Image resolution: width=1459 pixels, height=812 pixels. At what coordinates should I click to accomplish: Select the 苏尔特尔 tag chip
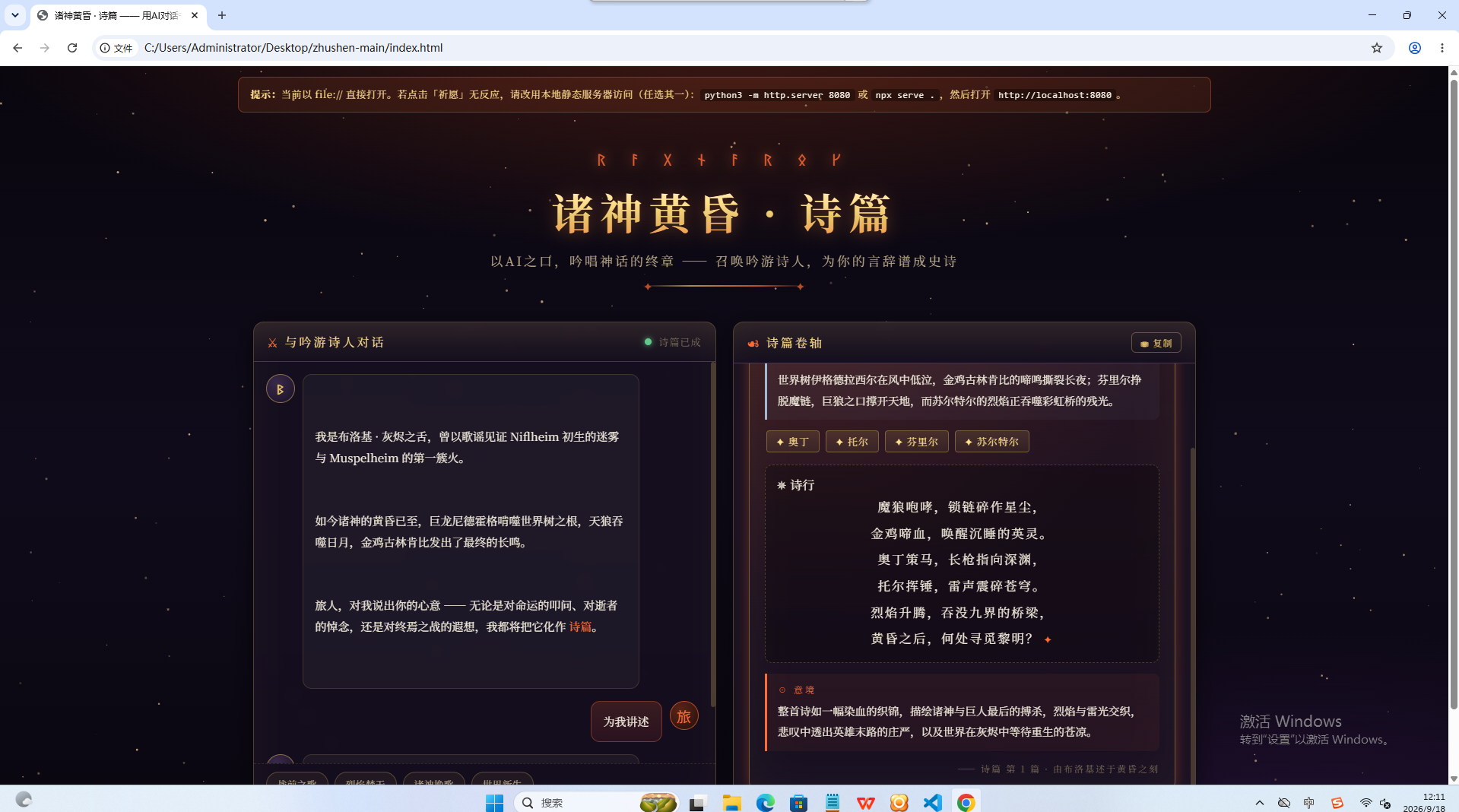coord(991,442)
